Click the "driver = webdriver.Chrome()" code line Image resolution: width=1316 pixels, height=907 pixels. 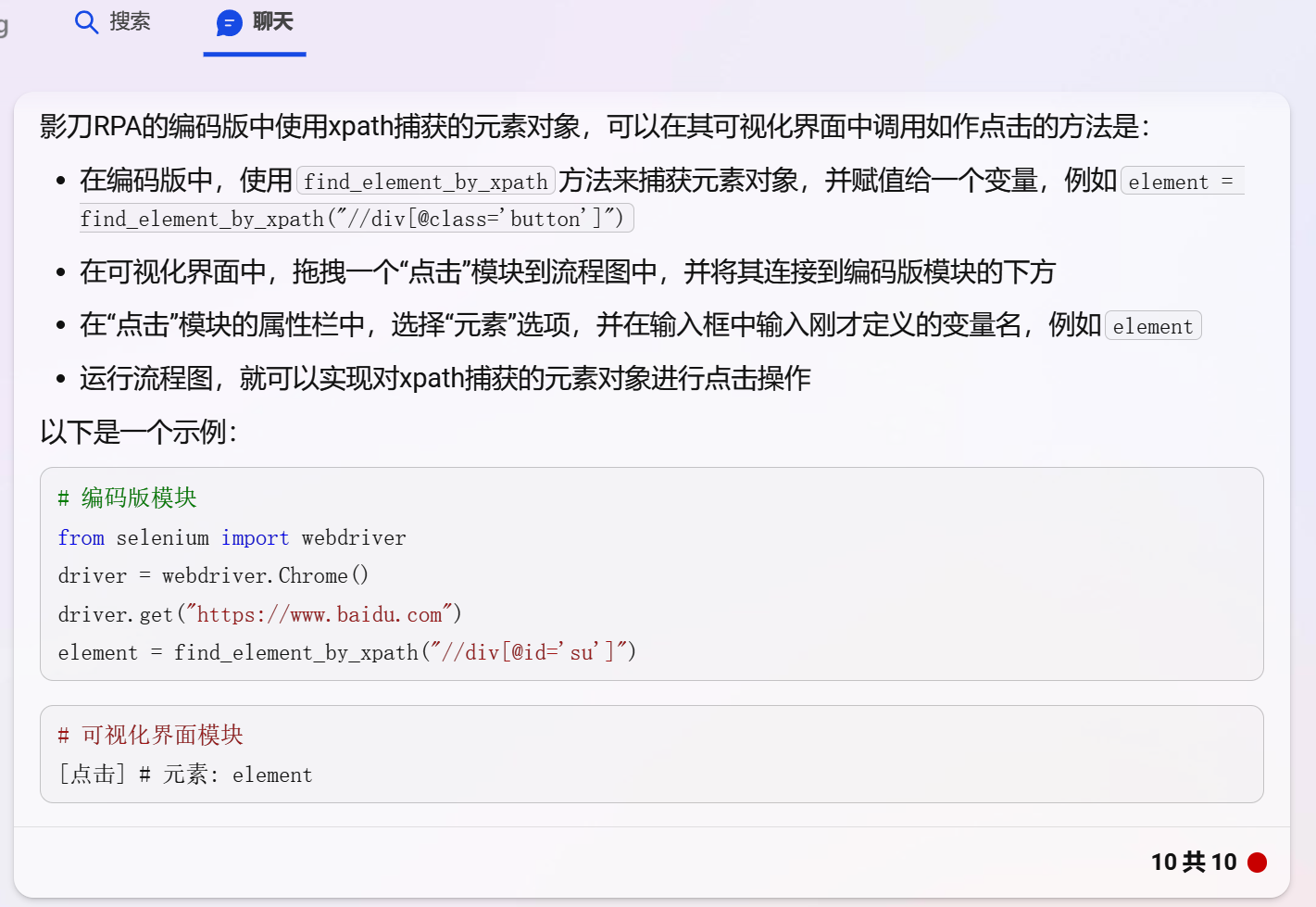pos(213,576)
